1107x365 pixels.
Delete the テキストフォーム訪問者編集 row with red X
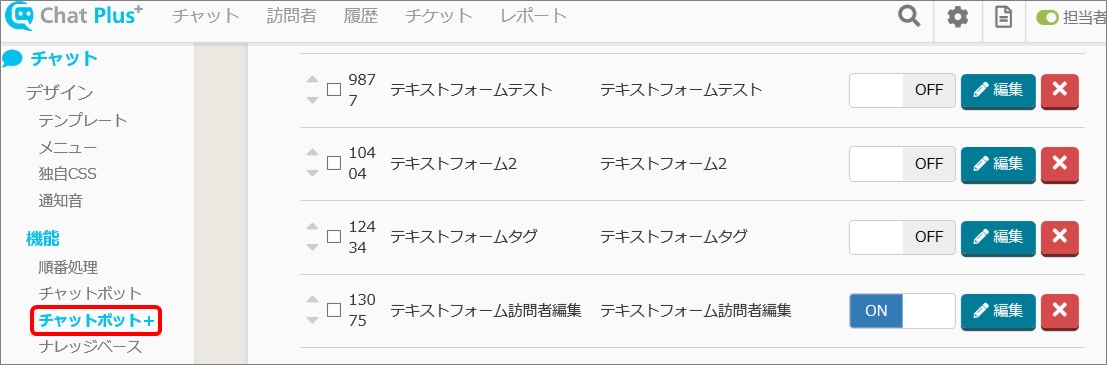point(1060,311)
